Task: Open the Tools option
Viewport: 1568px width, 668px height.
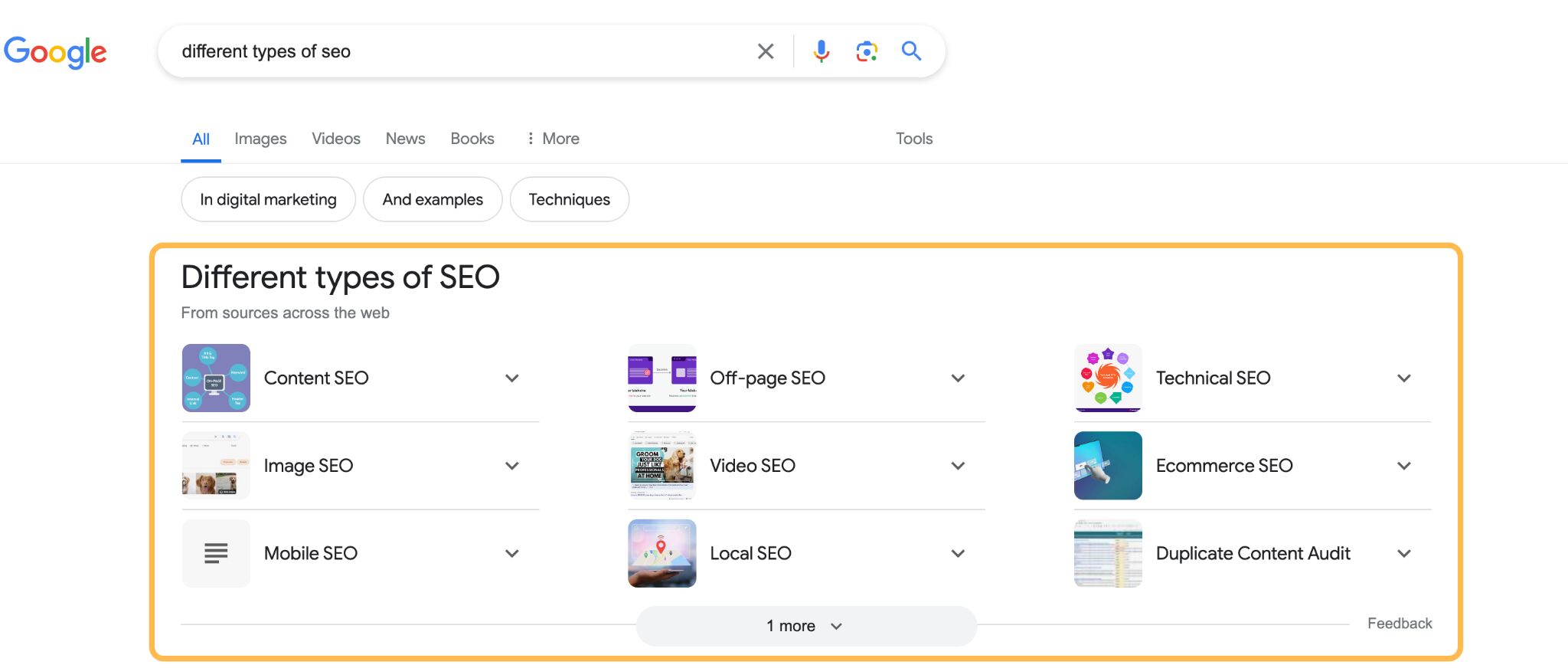Action: [914, 139]
